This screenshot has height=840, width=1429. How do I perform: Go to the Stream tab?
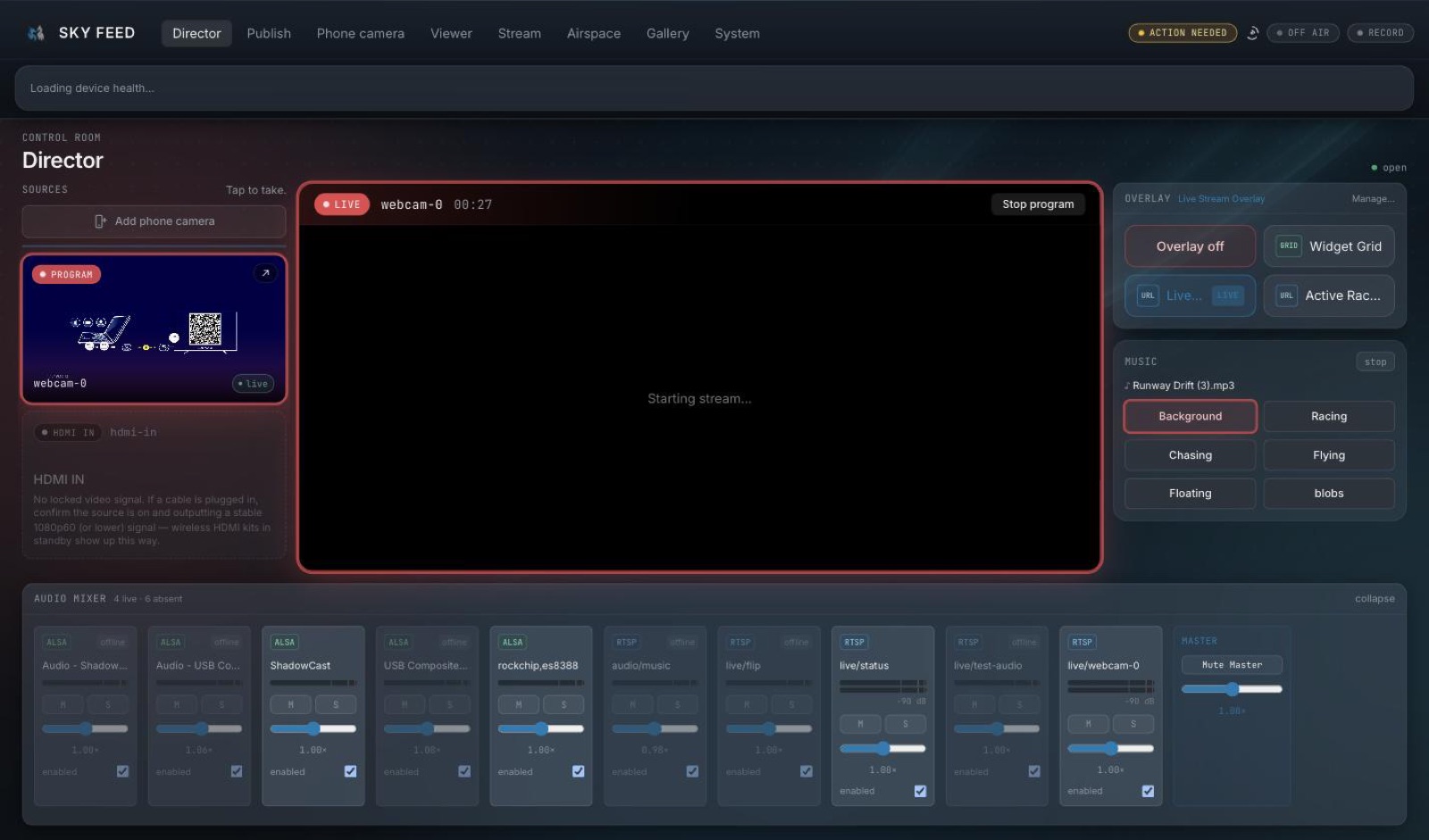pyautogui.click(x=519, y=33)
